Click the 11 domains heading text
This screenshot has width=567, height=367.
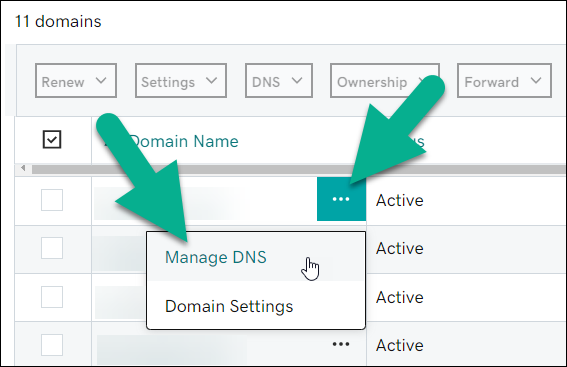[58, 21]
